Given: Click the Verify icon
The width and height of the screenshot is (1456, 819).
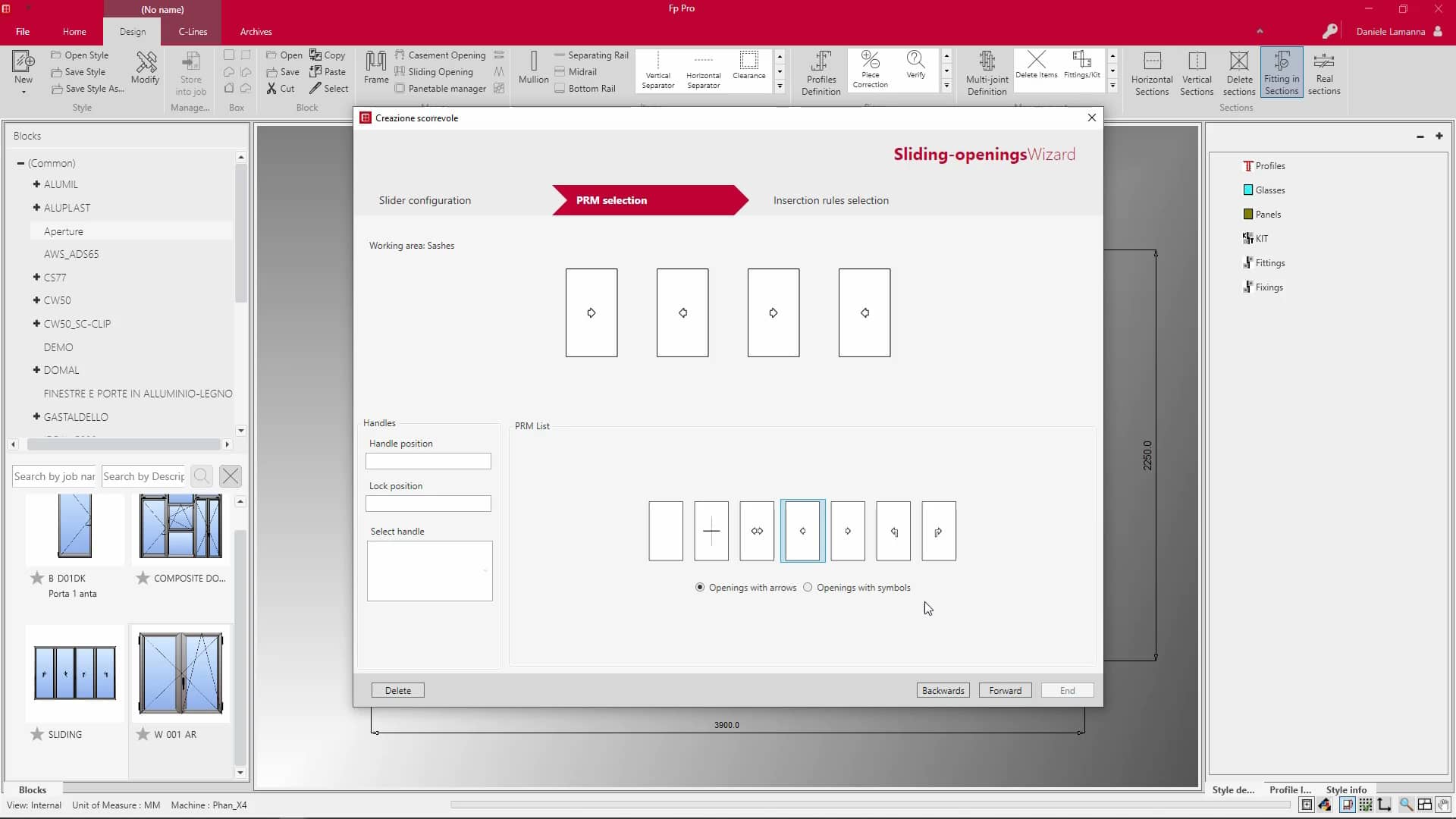Looking at the screenshot, I should 915,65.
